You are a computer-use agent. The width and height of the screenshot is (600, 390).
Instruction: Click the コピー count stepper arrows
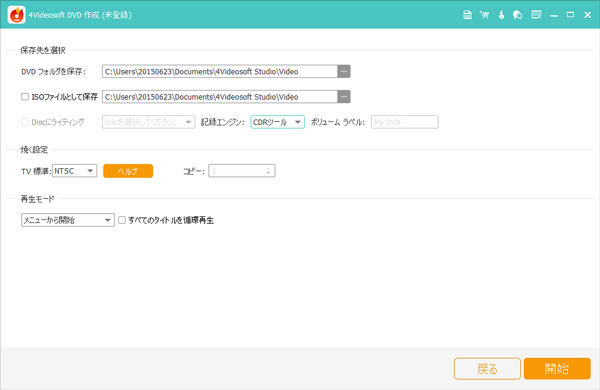268,171
